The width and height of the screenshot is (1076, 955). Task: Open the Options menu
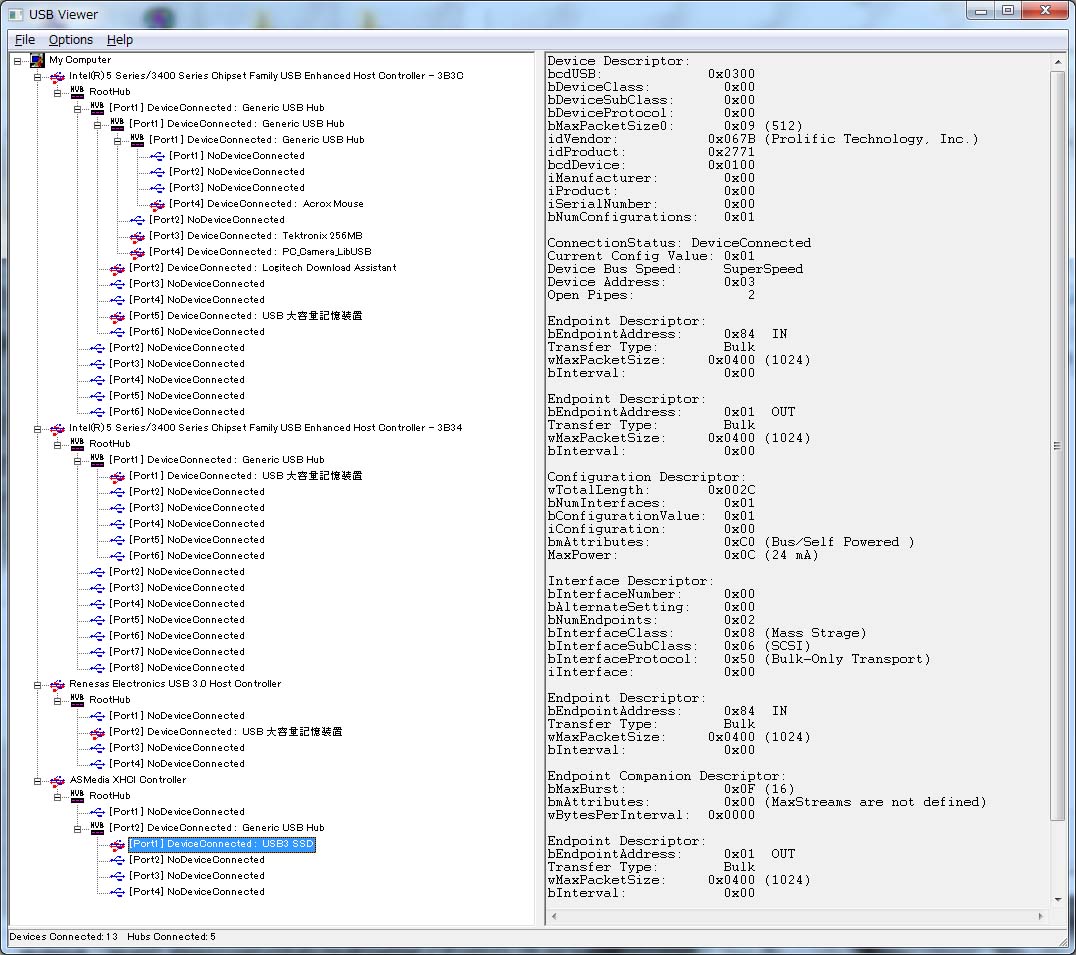tap(70, 39)
